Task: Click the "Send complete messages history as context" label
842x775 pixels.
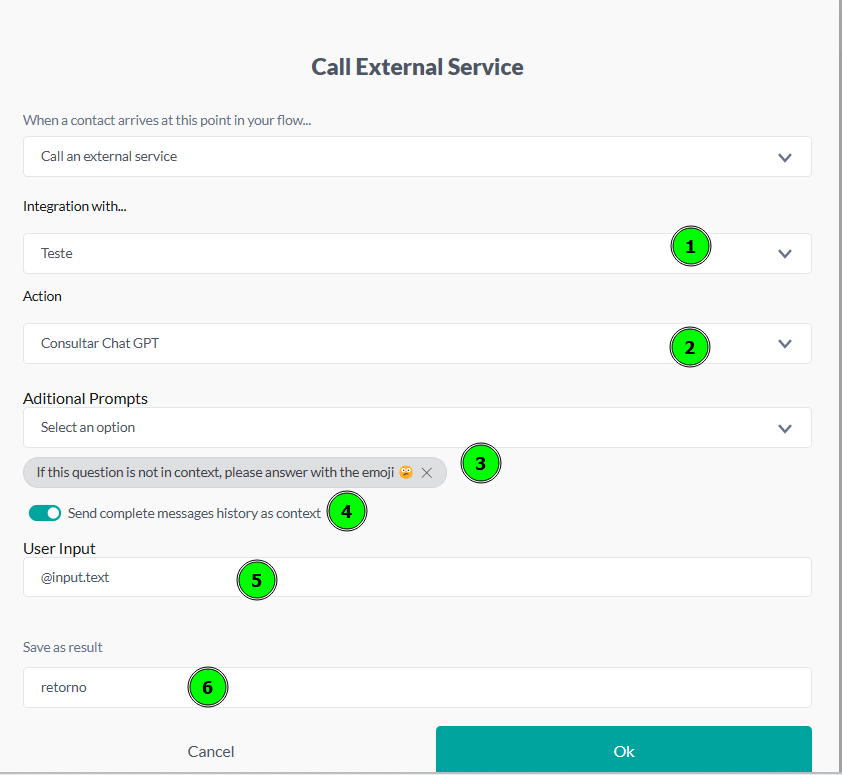Action: pos(194,513)
